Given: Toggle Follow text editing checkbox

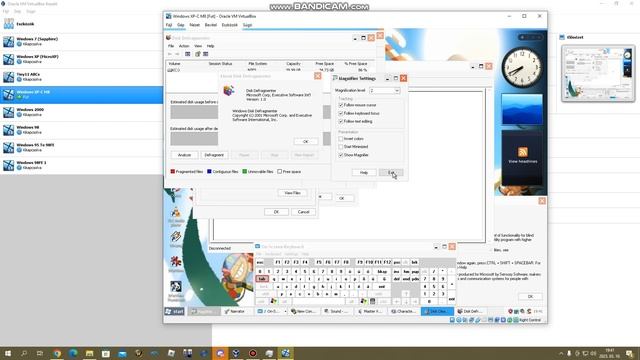Looking at the screenshot, I should [x=341, y=122].
